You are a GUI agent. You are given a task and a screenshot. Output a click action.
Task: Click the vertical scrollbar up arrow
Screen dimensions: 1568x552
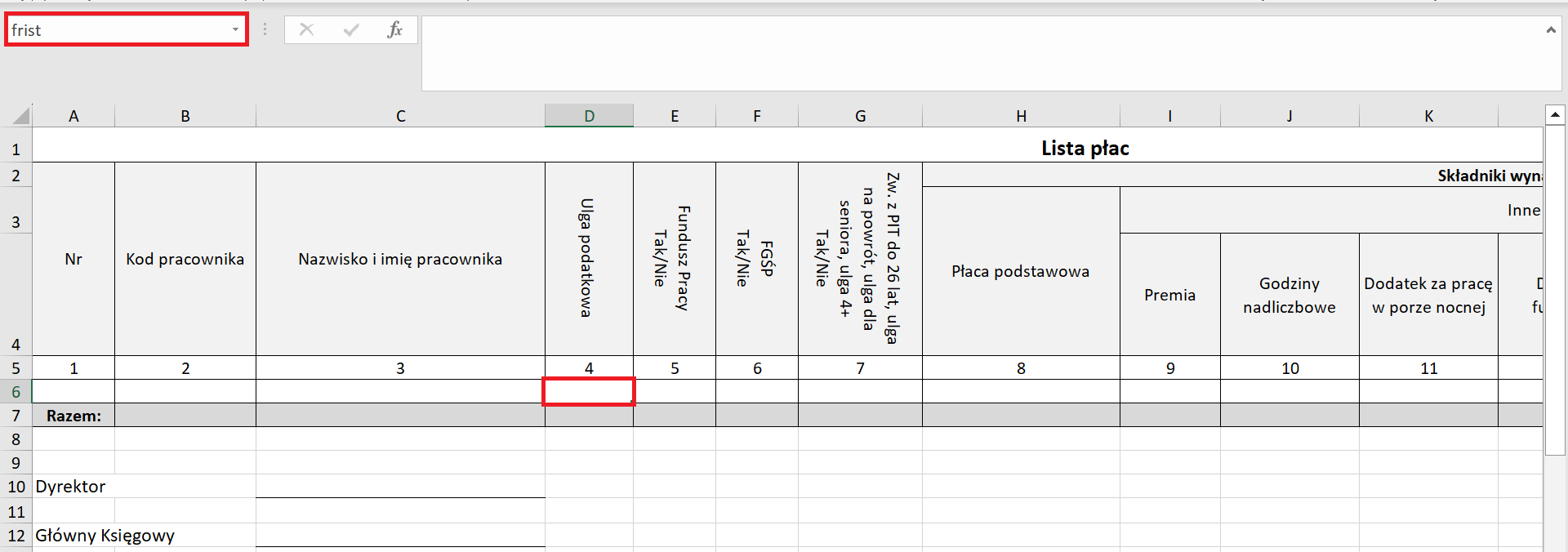pos(1555,115)
